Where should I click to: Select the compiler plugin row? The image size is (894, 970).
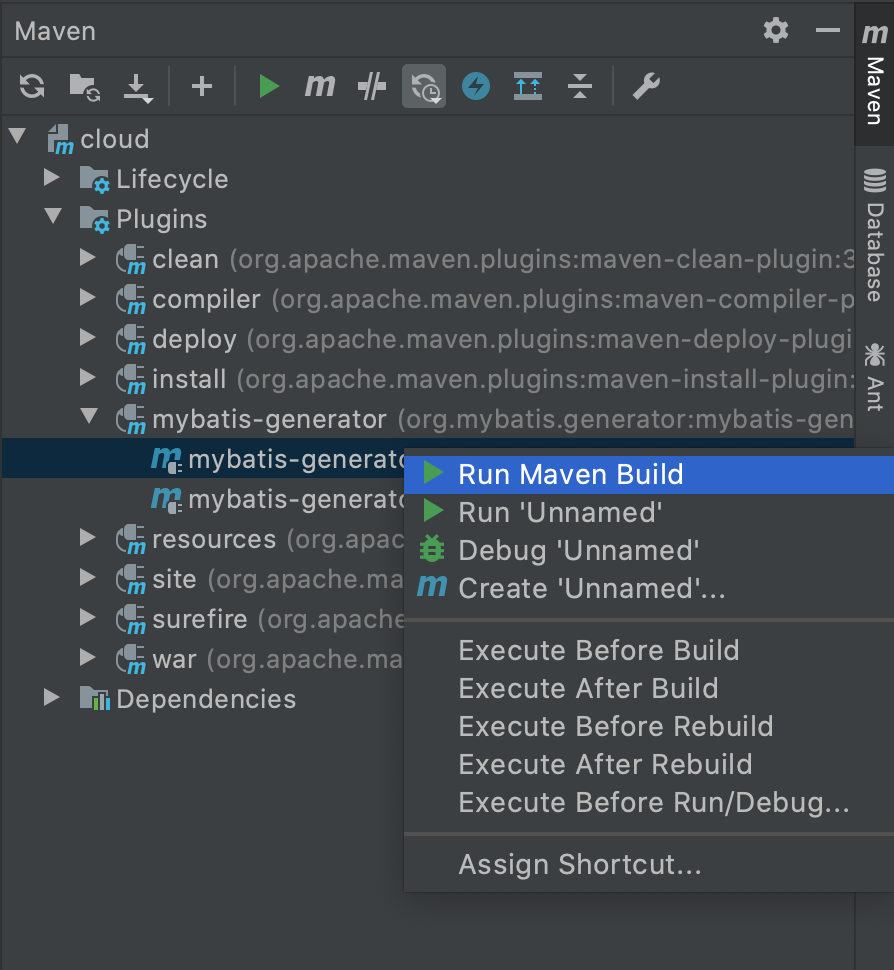pyautogui.click(x=428, y=299)
